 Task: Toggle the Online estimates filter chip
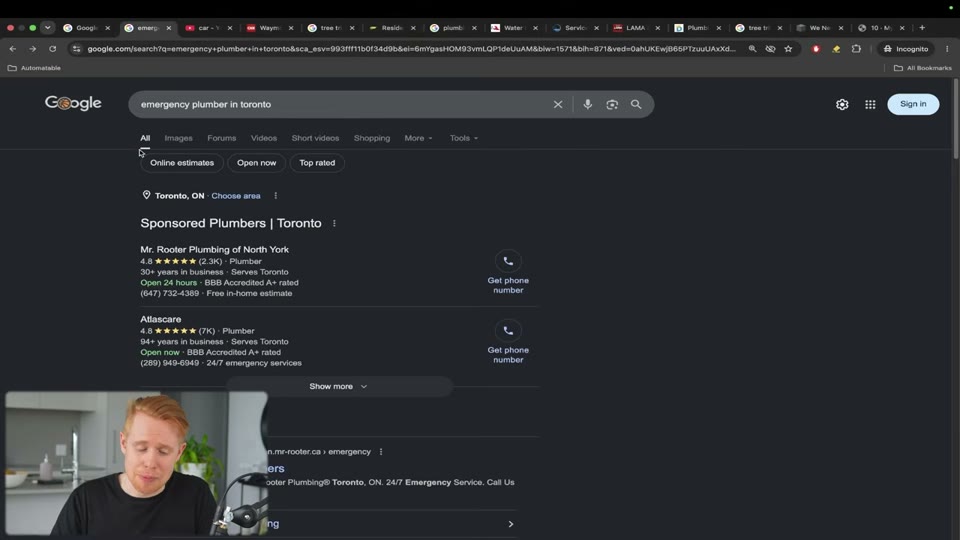coord(182,163)
